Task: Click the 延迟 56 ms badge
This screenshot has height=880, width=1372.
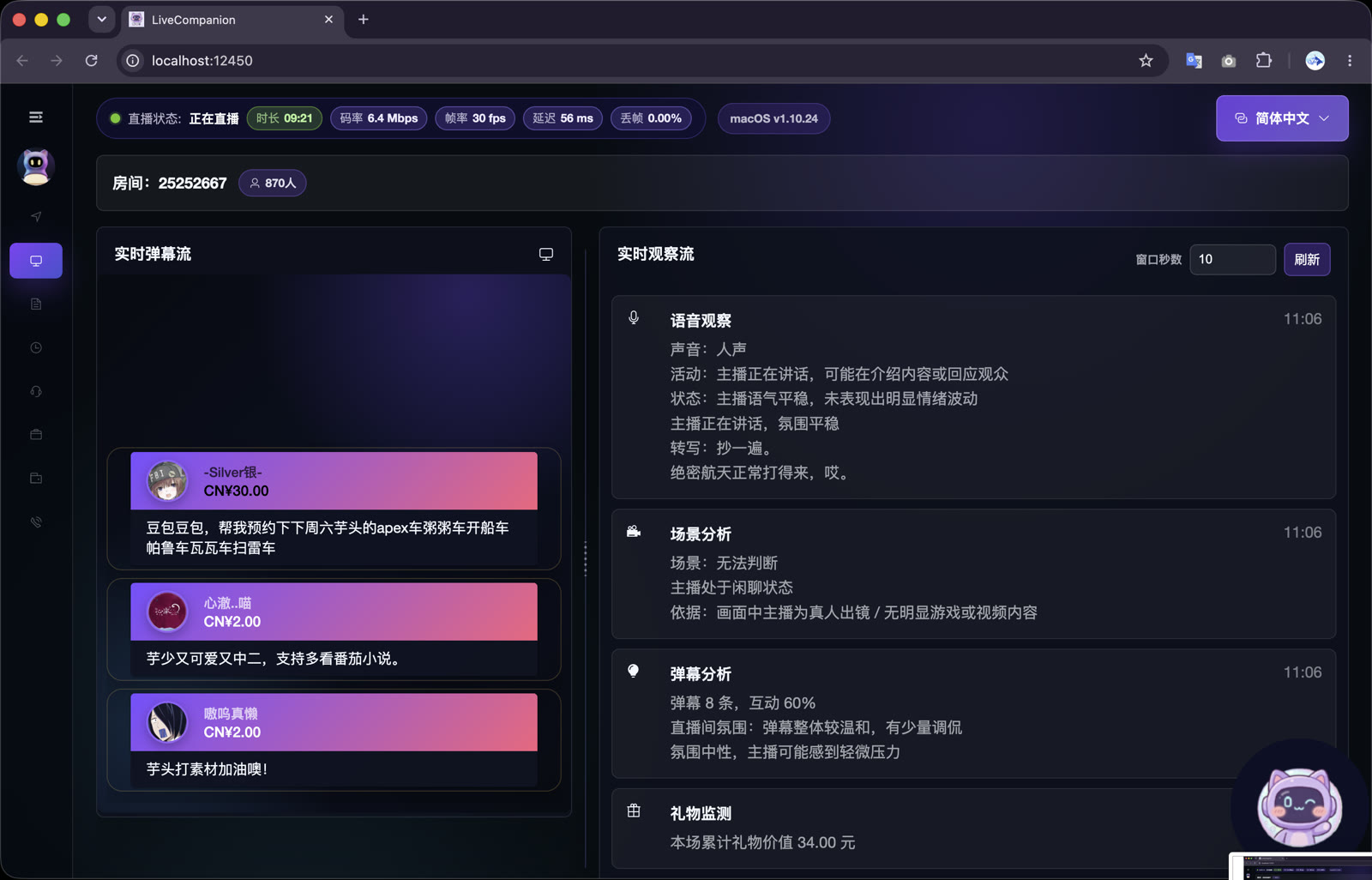Action: (563, 118)
